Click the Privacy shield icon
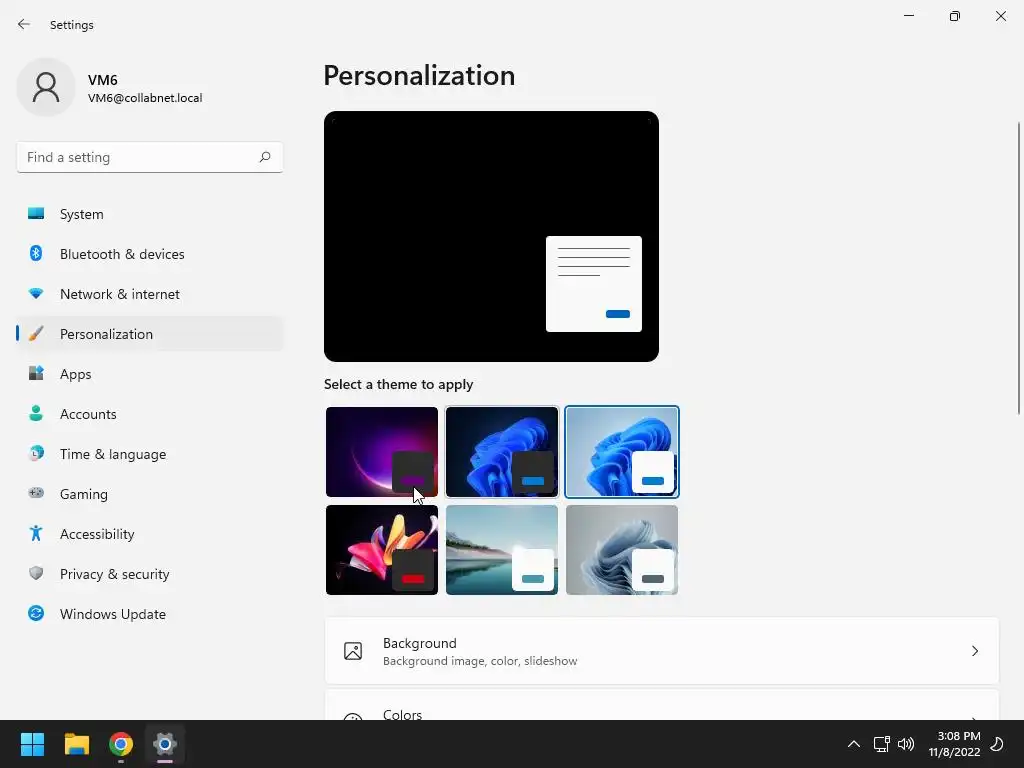Screen dimensions: 1024x768 click(36, 573)
